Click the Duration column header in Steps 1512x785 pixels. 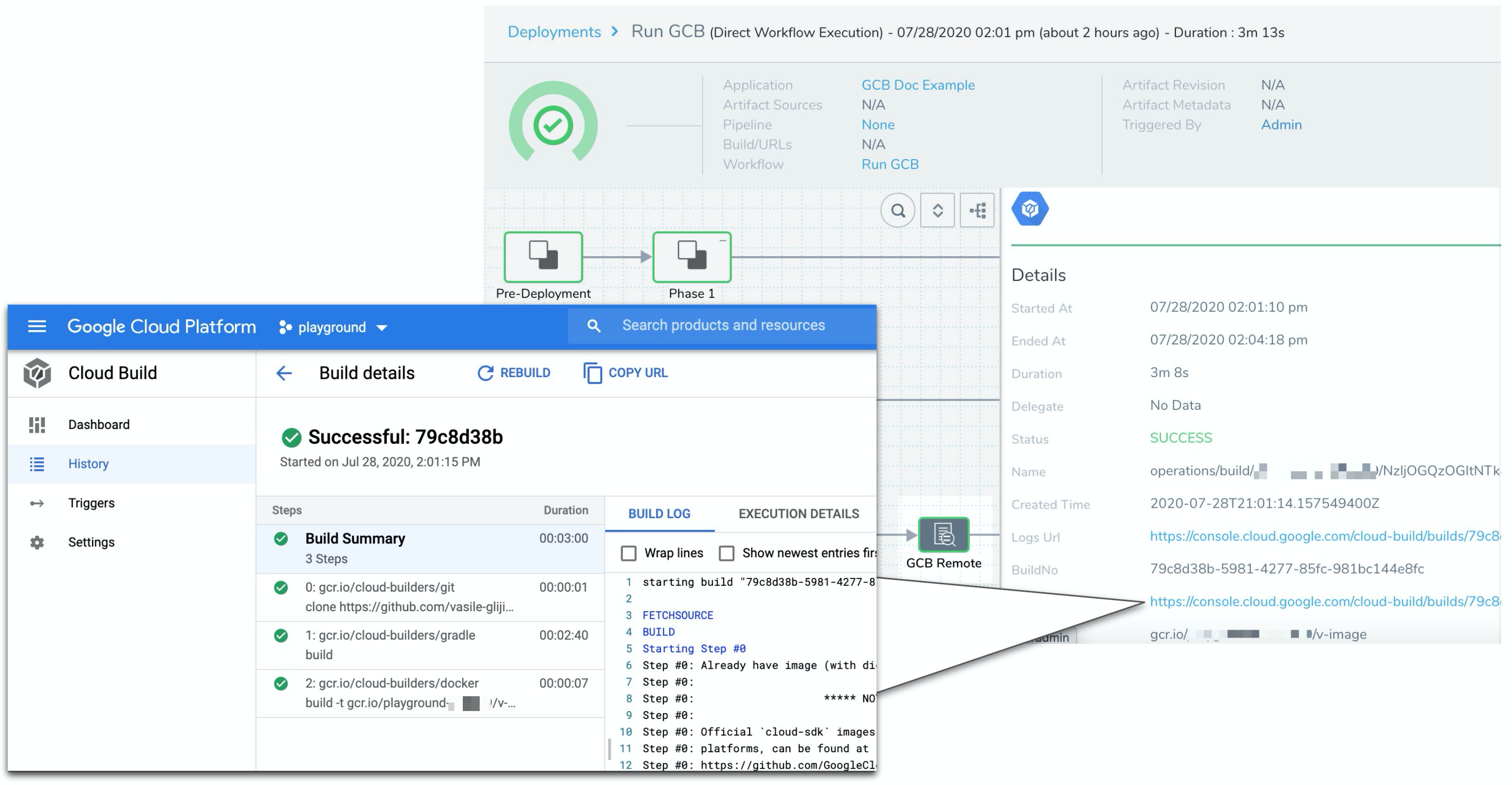click(x=565, y=510)
